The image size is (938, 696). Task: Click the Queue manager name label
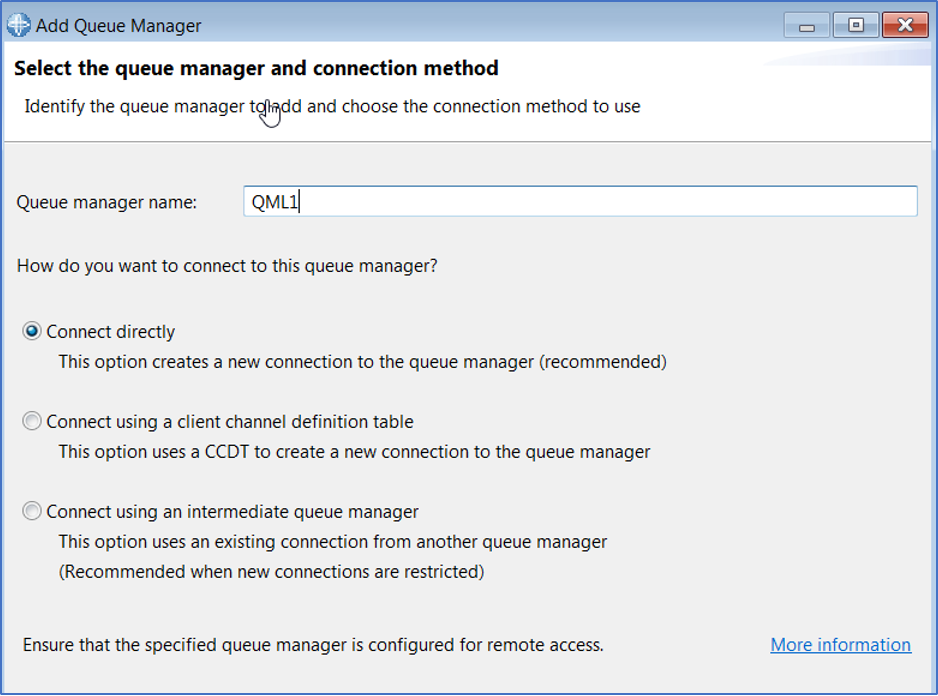tap(107, 202)
